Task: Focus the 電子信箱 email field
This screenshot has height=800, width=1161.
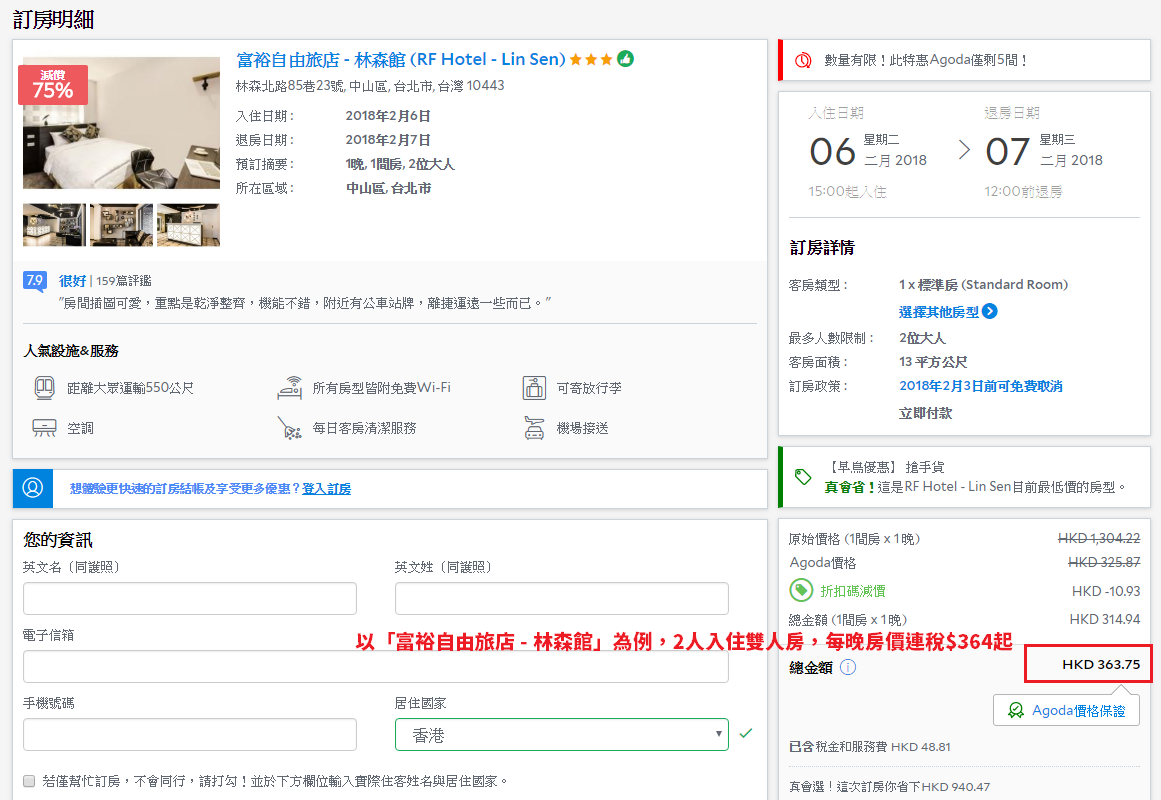Action: pos(375,667)
